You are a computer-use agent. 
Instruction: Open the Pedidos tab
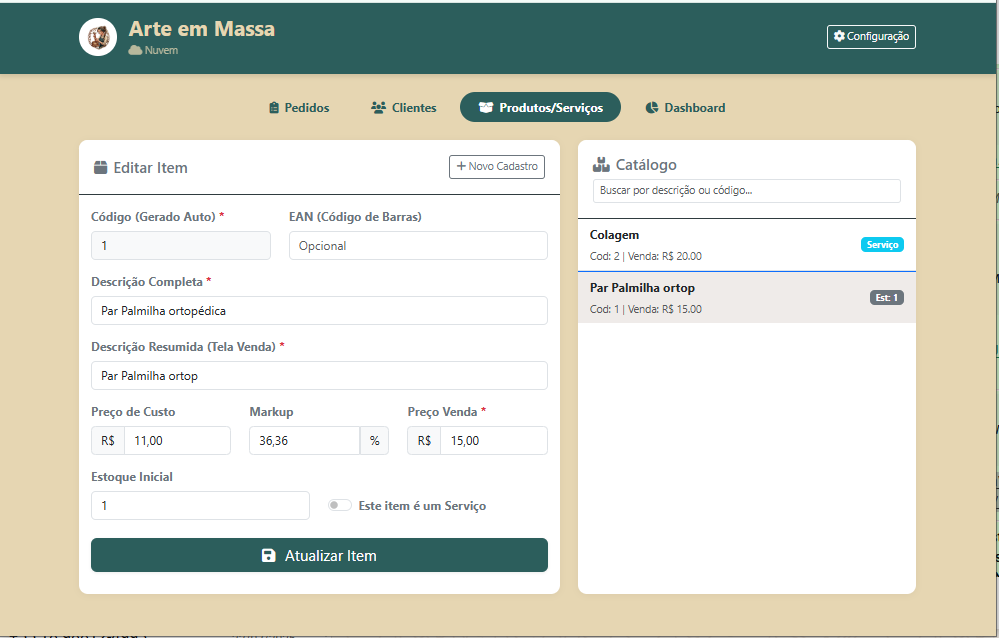click(299, 108)
